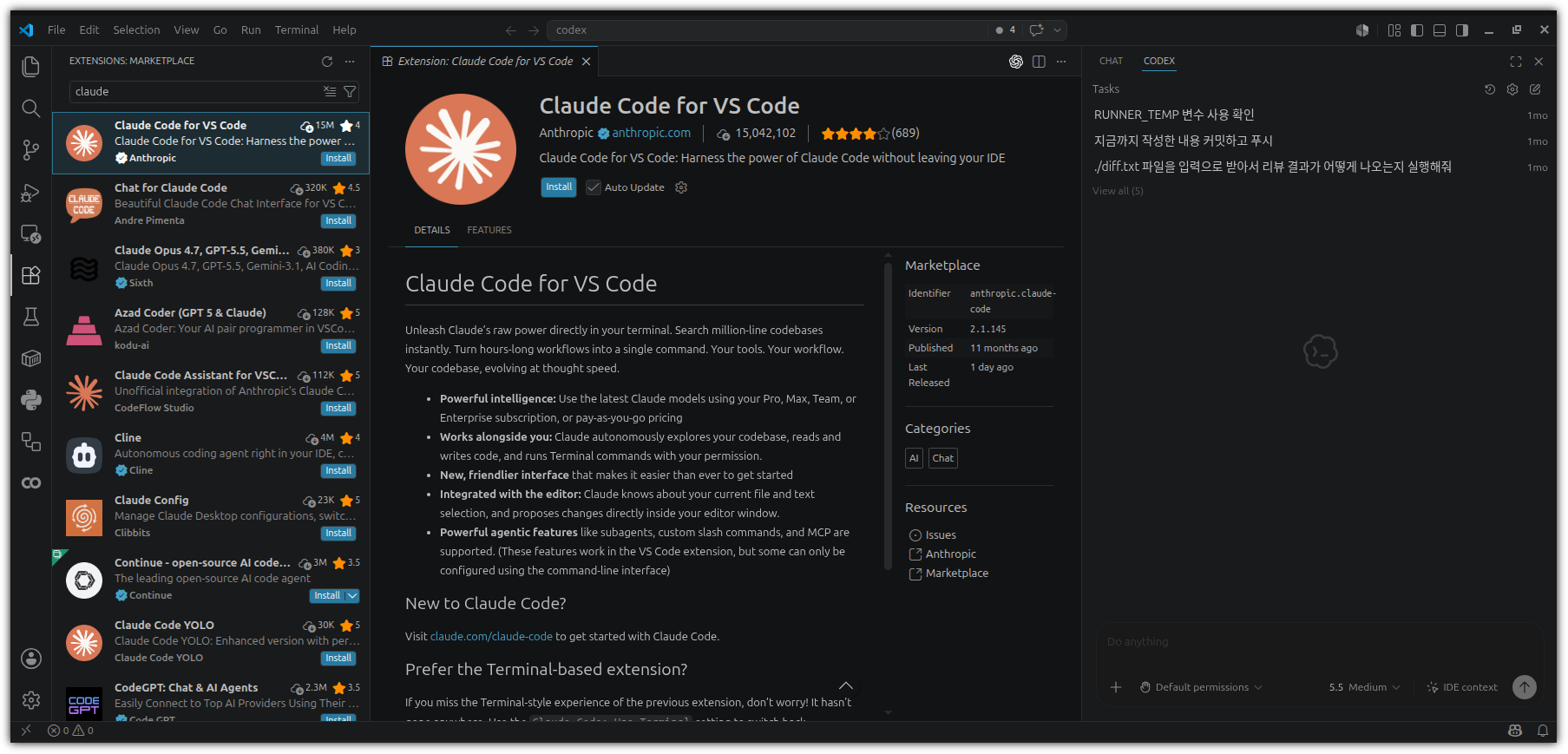
Task: Open more actions in the editor toolbar
Action: pyautogui.click(x=1061, y=62)
